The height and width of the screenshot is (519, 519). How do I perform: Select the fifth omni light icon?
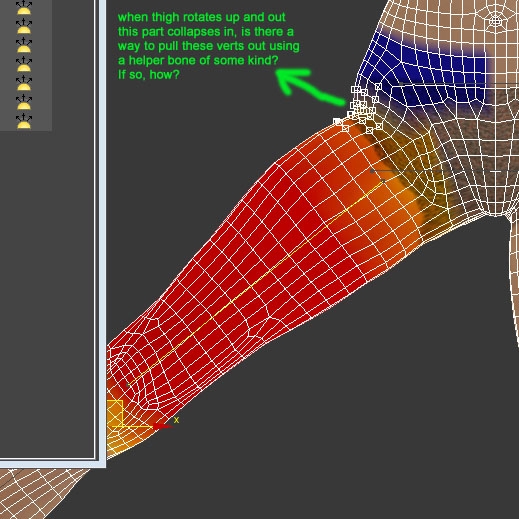tap(24, 83)
